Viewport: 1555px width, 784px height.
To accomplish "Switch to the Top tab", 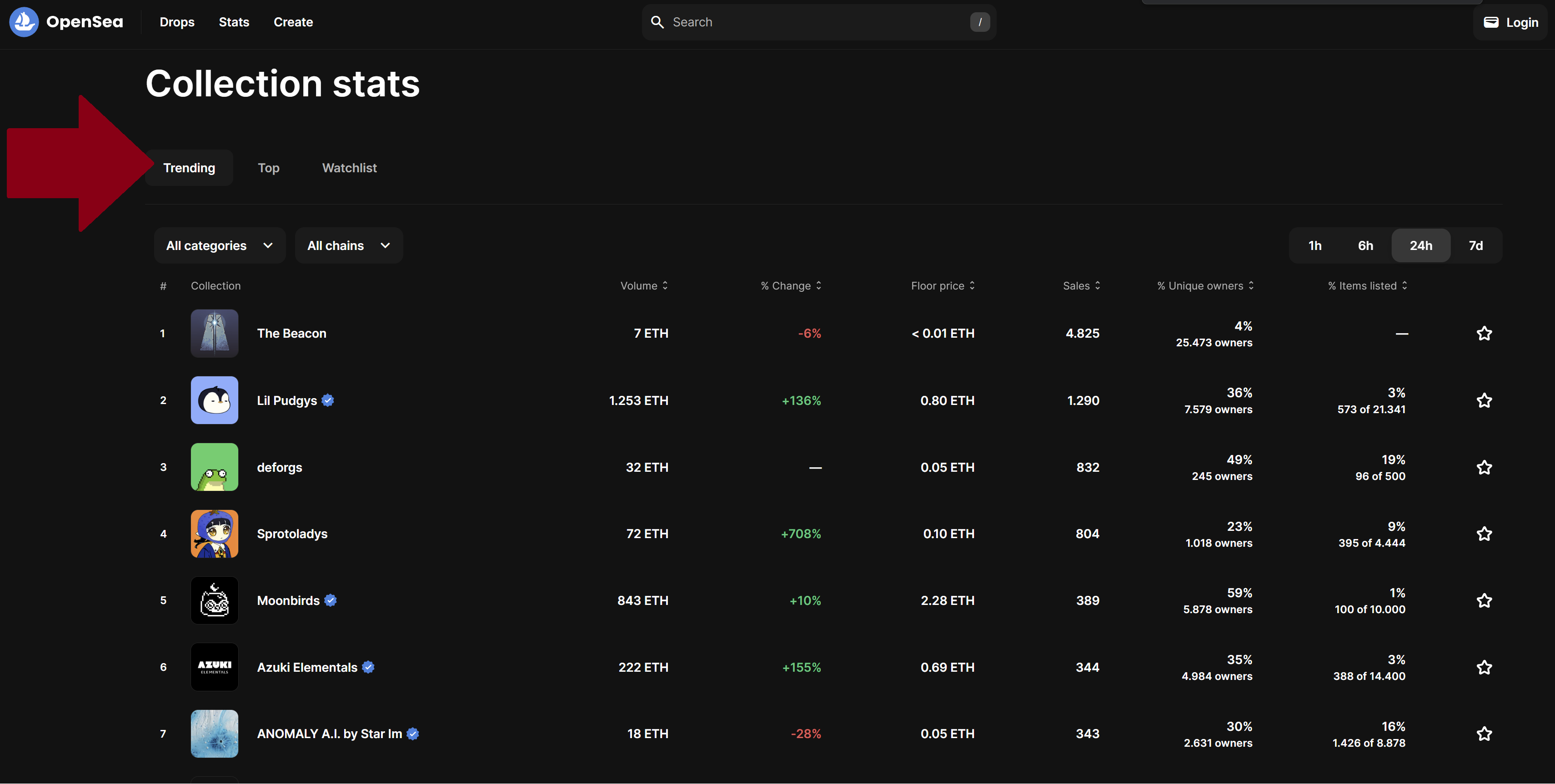I will click(x=268, y=168).
